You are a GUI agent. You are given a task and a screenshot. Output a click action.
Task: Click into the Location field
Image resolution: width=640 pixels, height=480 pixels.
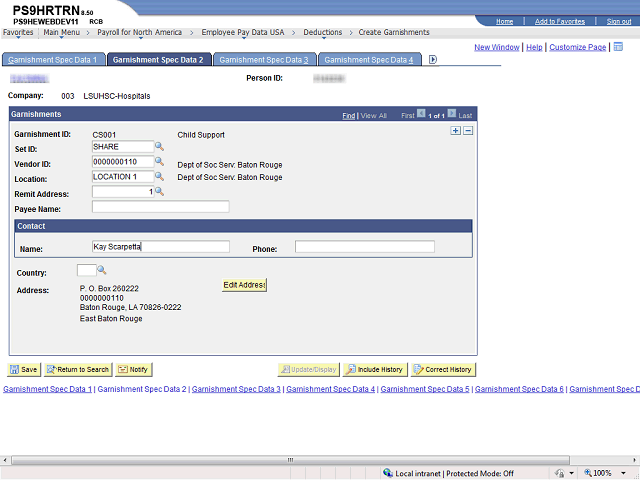[x=123, y=177]
